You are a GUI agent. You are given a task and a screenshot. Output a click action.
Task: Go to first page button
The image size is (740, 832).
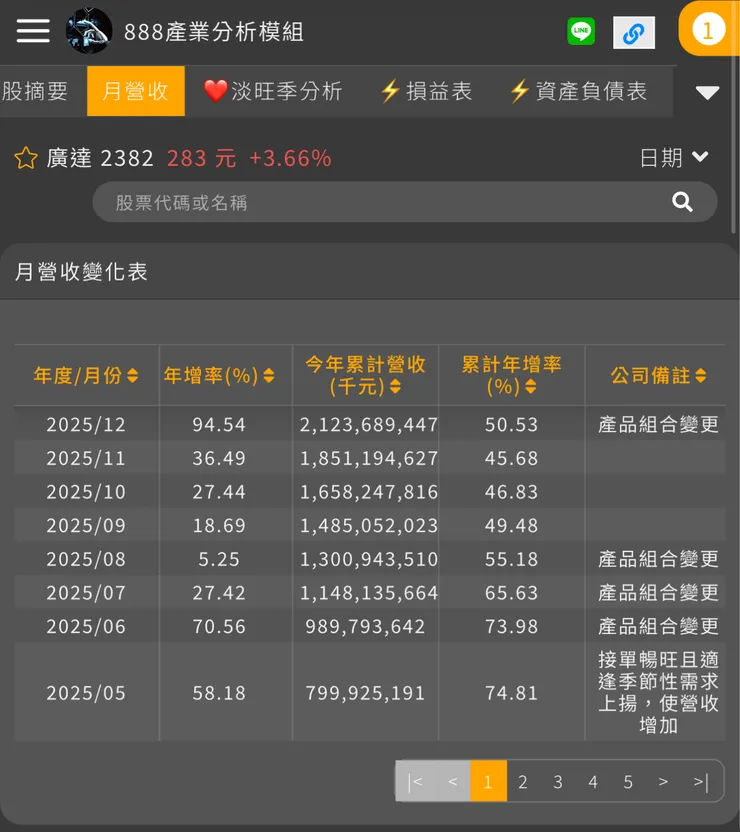point(415,781)
